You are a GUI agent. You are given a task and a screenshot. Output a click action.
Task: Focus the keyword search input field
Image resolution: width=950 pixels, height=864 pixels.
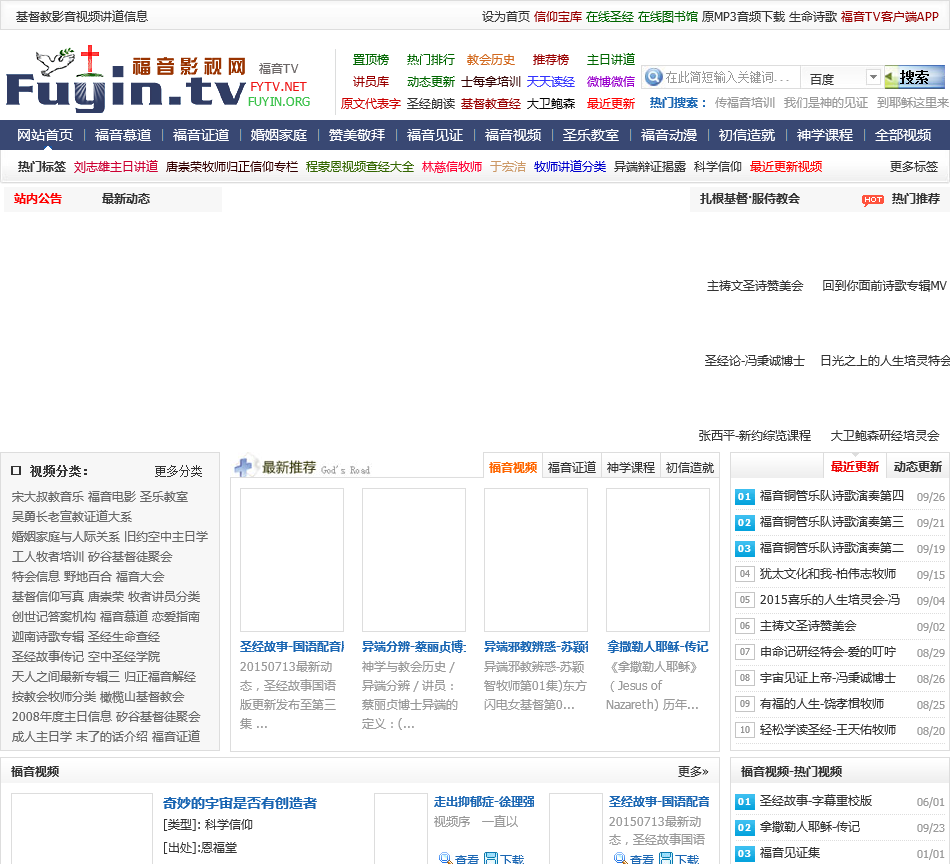730,78
